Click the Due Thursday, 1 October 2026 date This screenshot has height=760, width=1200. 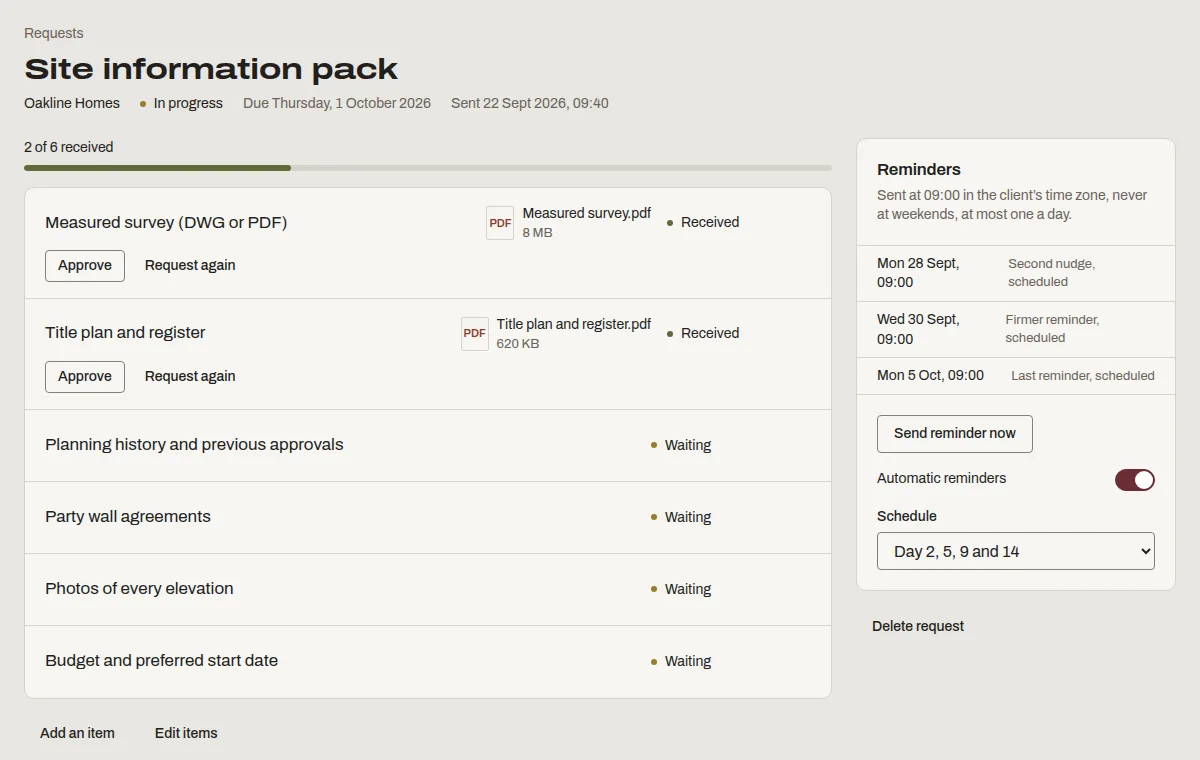[337, 103]
